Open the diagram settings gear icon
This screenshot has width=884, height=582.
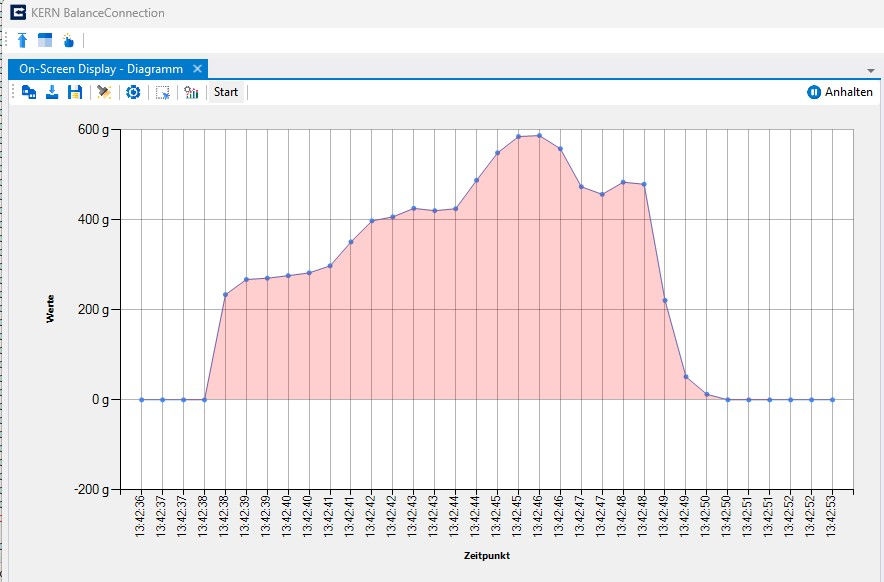coord(134,92)
